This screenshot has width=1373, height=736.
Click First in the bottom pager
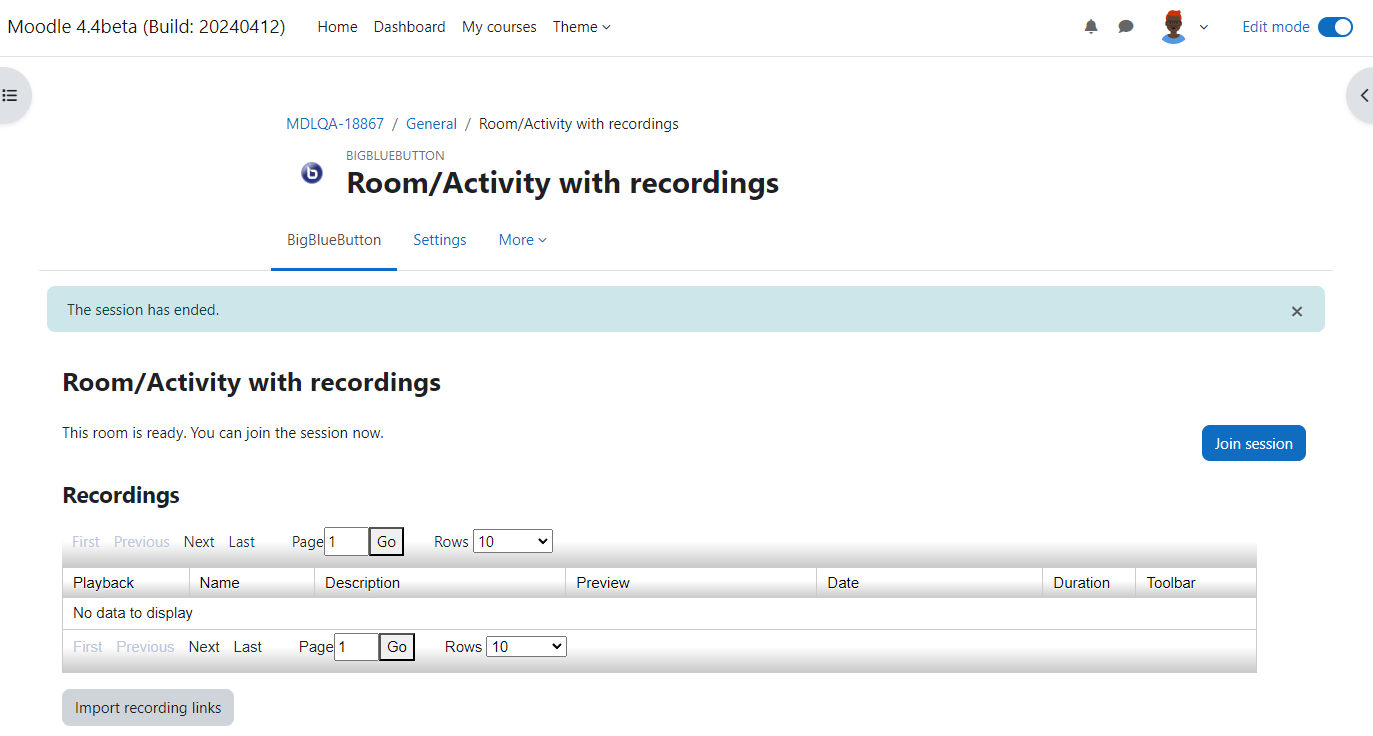coord(88,647)
